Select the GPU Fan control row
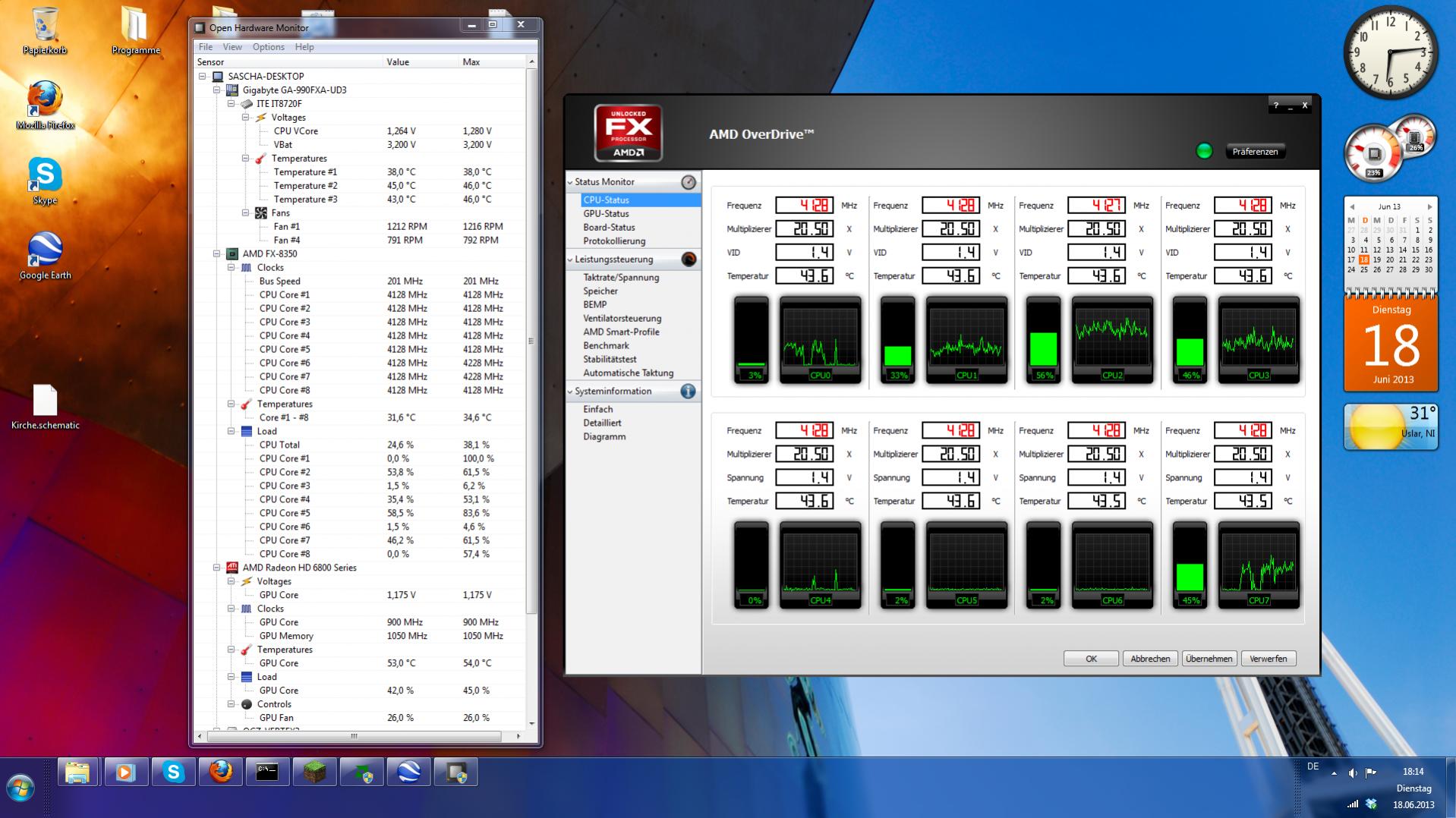The width and height of the screenshot is (1456, 818). click(x=360, y=718)
